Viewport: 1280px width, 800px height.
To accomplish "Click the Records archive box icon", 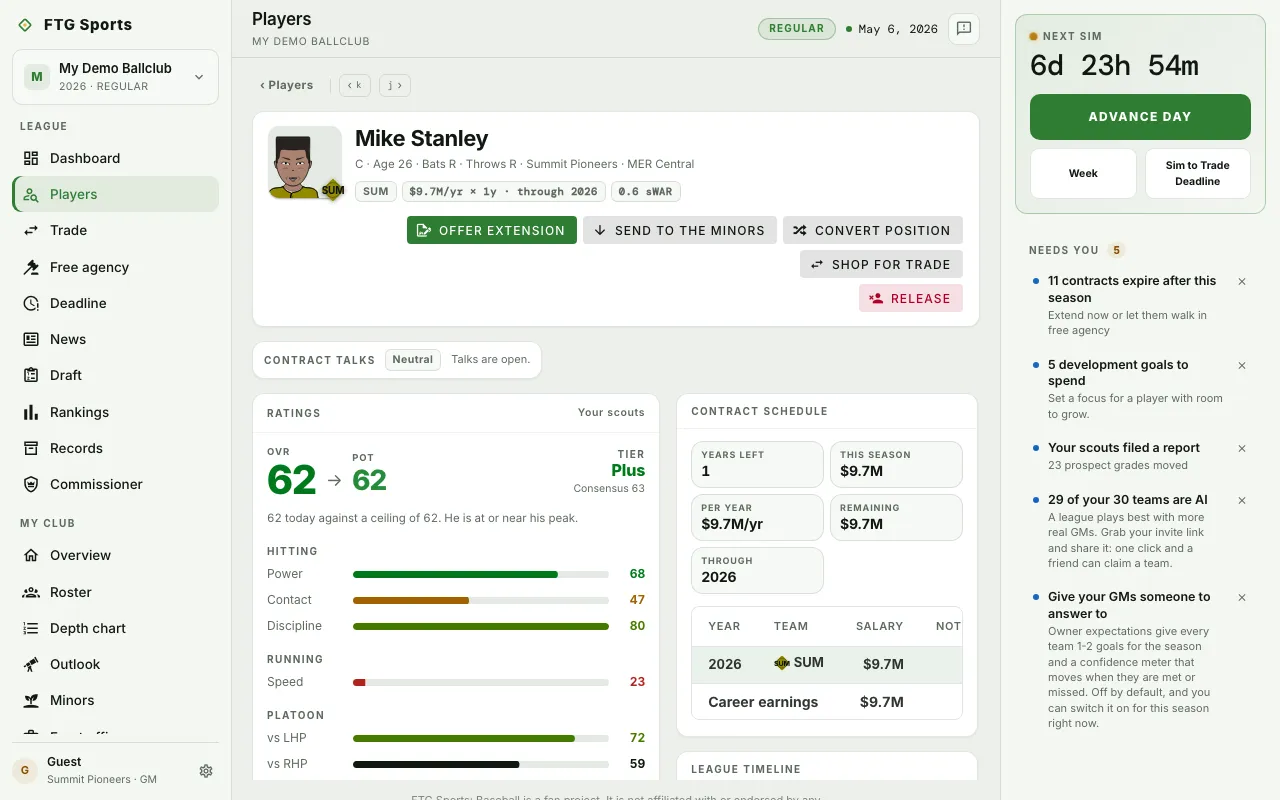I will pyautogui.click(x=31, y=448).
